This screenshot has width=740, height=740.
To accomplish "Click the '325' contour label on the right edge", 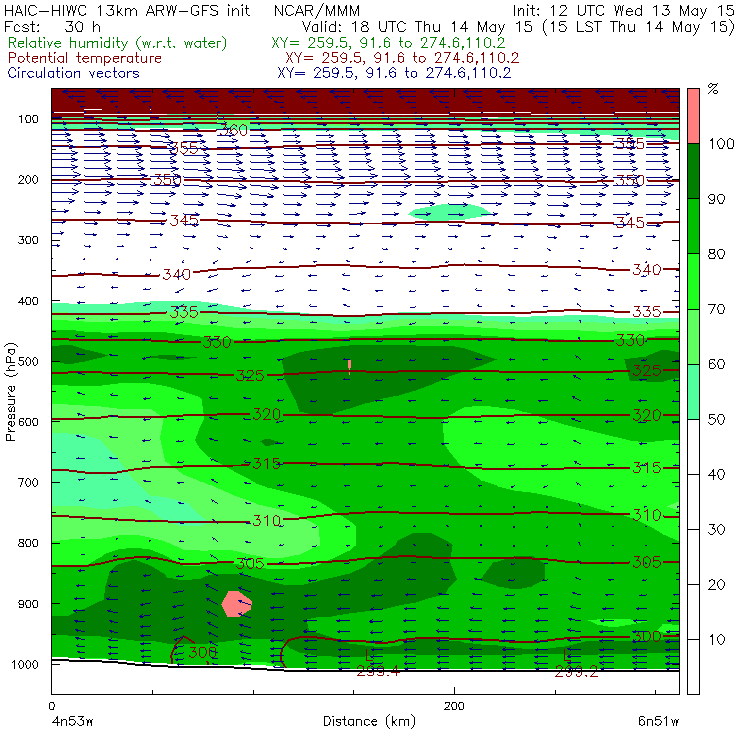I will tap(647, 371).
